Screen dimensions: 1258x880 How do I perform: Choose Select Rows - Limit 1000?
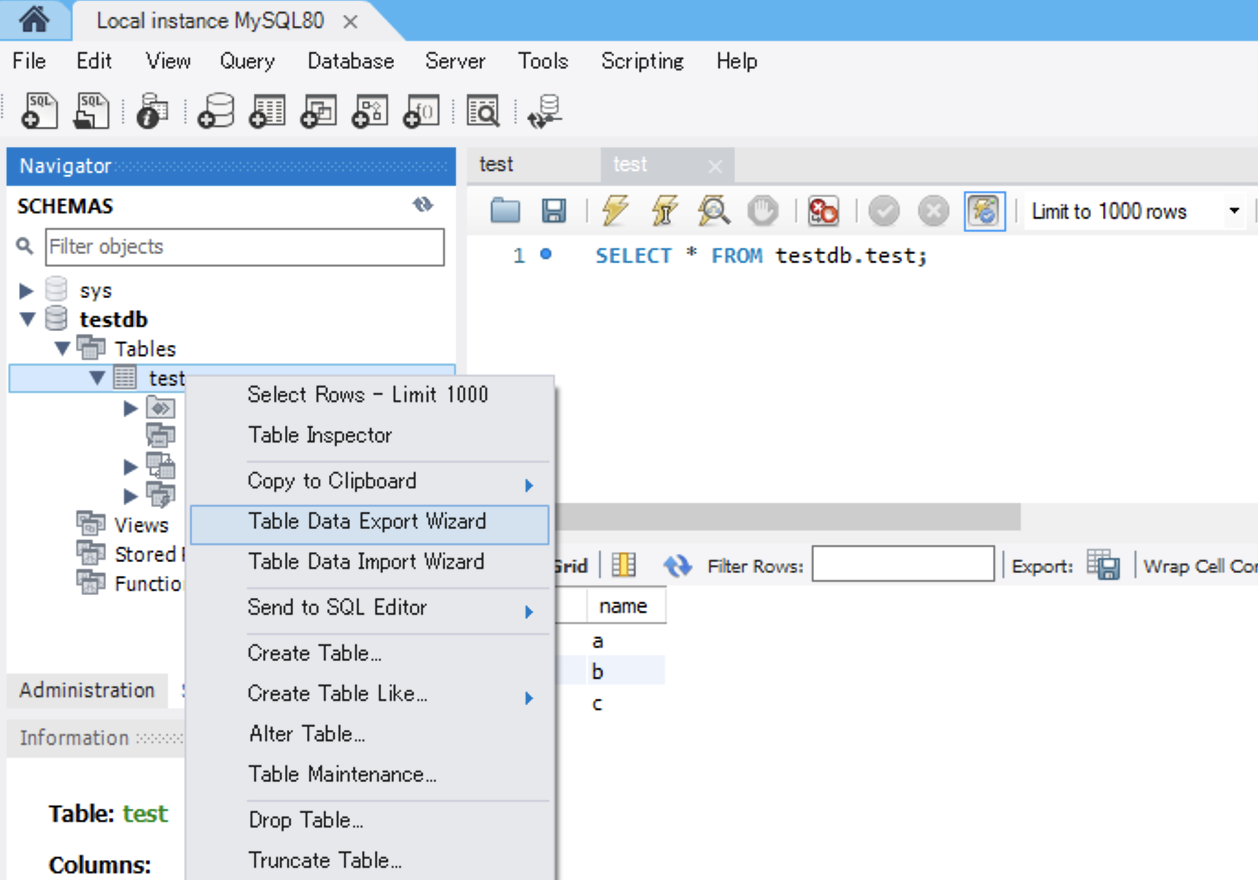click(369, 395)
